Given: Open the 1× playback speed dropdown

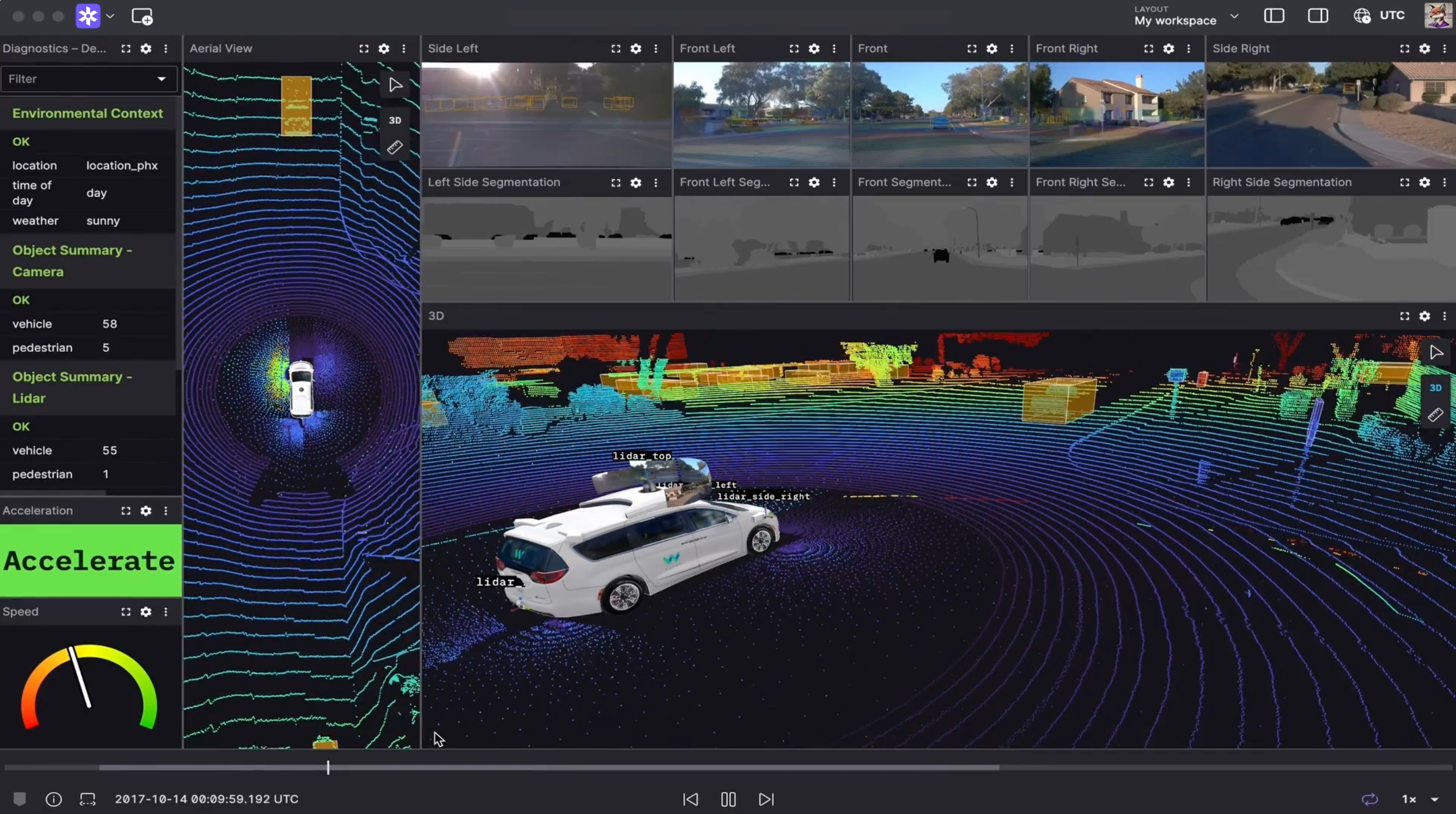Looking at the screenshot, I should 1419,800.
